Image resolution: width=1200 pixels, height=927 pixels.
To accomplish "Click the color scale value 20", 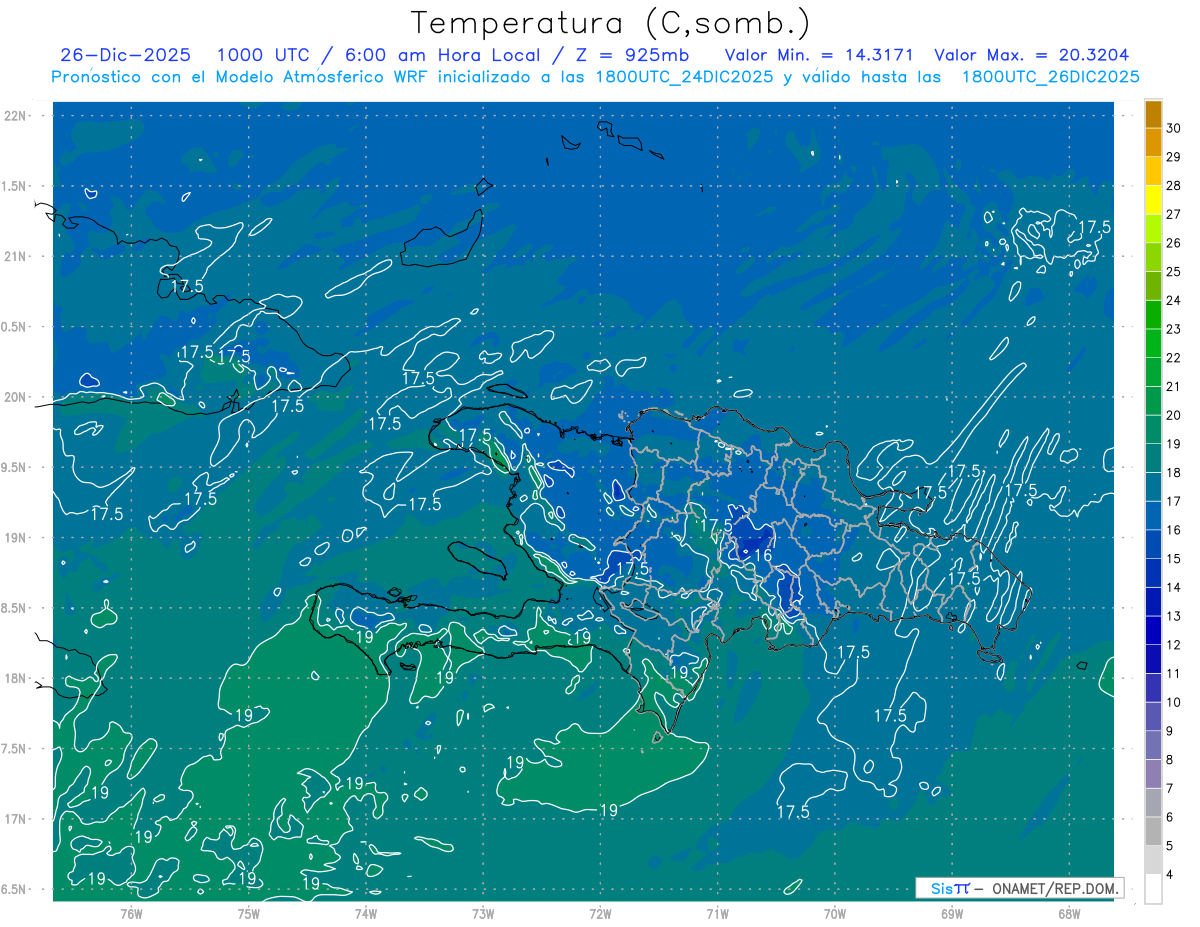I will 1174,415.
